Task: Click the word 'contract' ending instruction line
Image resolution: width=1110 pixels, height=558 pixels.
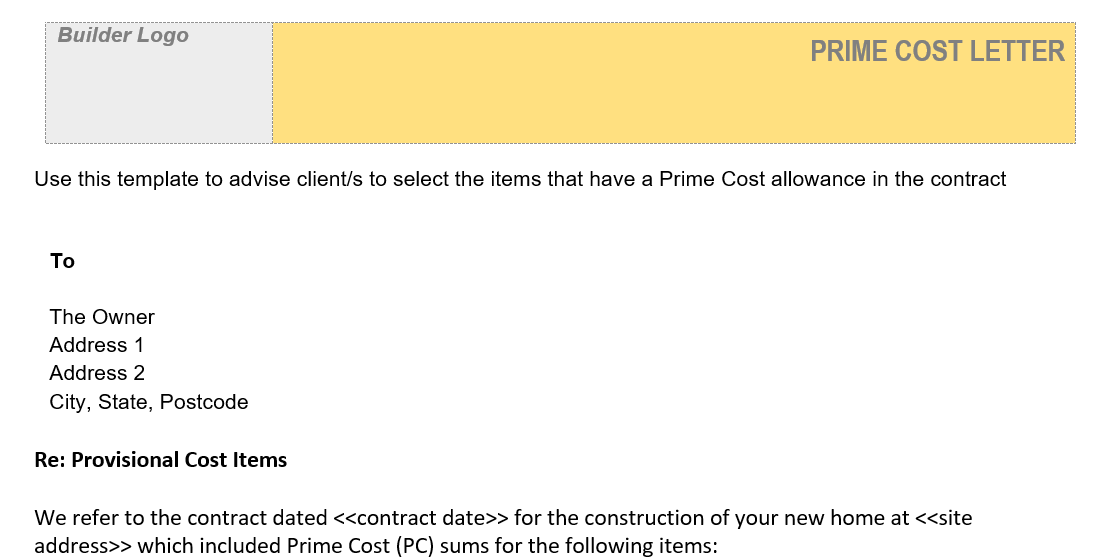Action: (970, 180)
